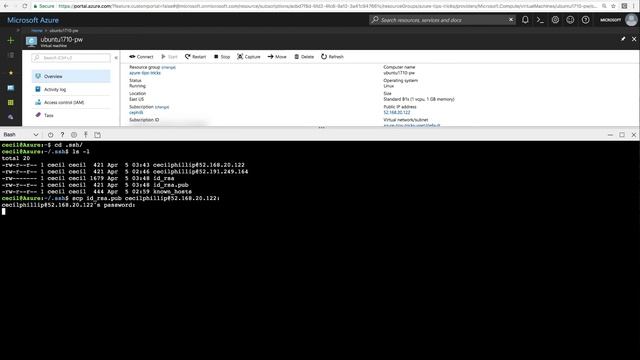Open the All services list icon in sidebar
This screenshot has height=360, width=640.
(11, 55)
